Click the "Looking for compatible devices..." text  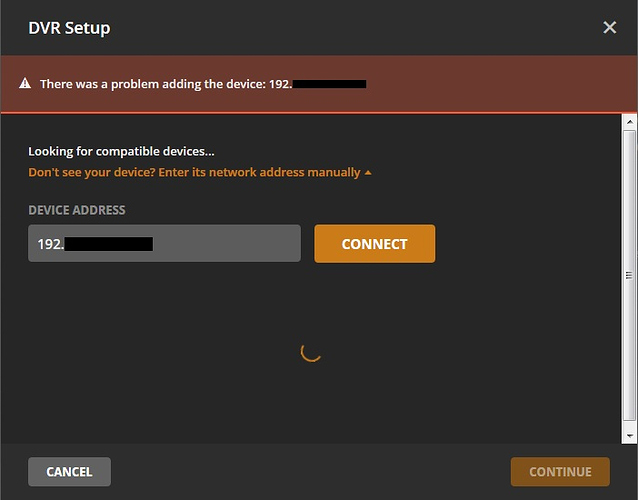pos(122,151)
